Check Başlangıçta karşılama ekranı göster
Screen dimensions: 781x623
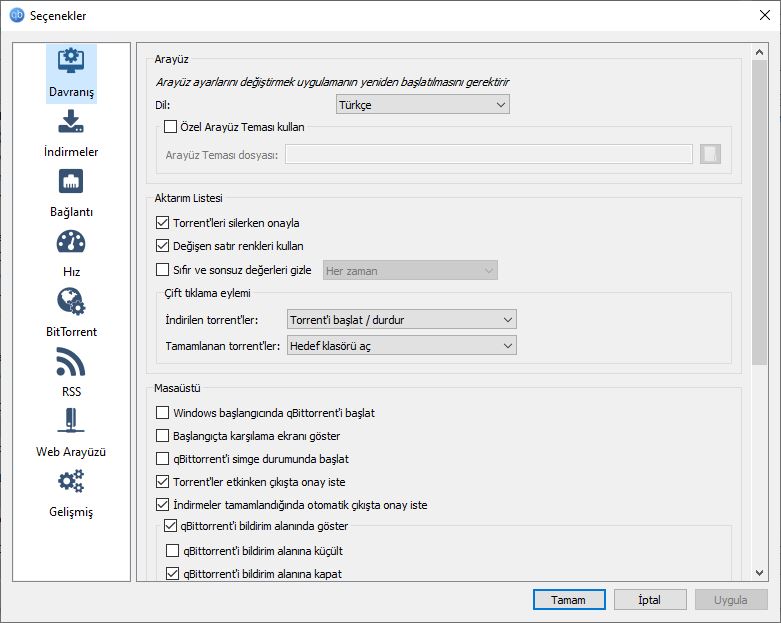click(162, 435)
